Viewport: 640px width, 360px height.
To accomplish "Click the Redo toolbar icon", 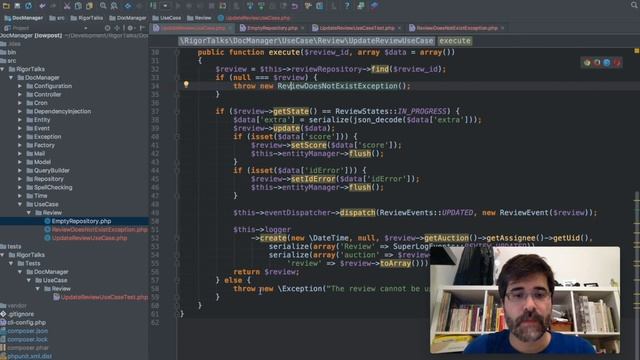I will (53, 6).
